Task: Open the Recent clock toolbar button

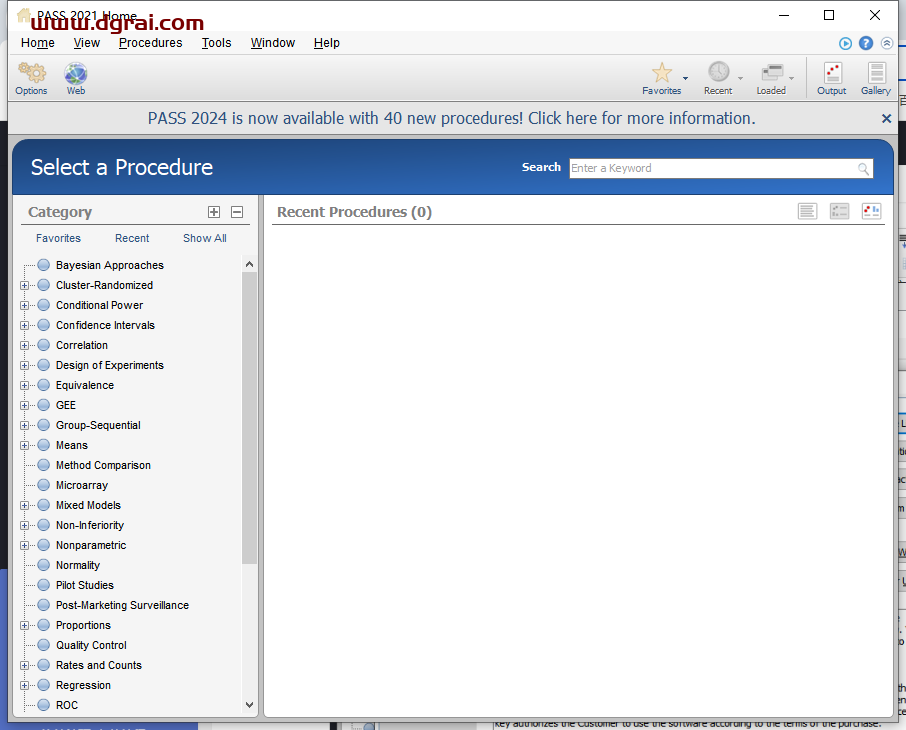Action: [x=718, y=78]
